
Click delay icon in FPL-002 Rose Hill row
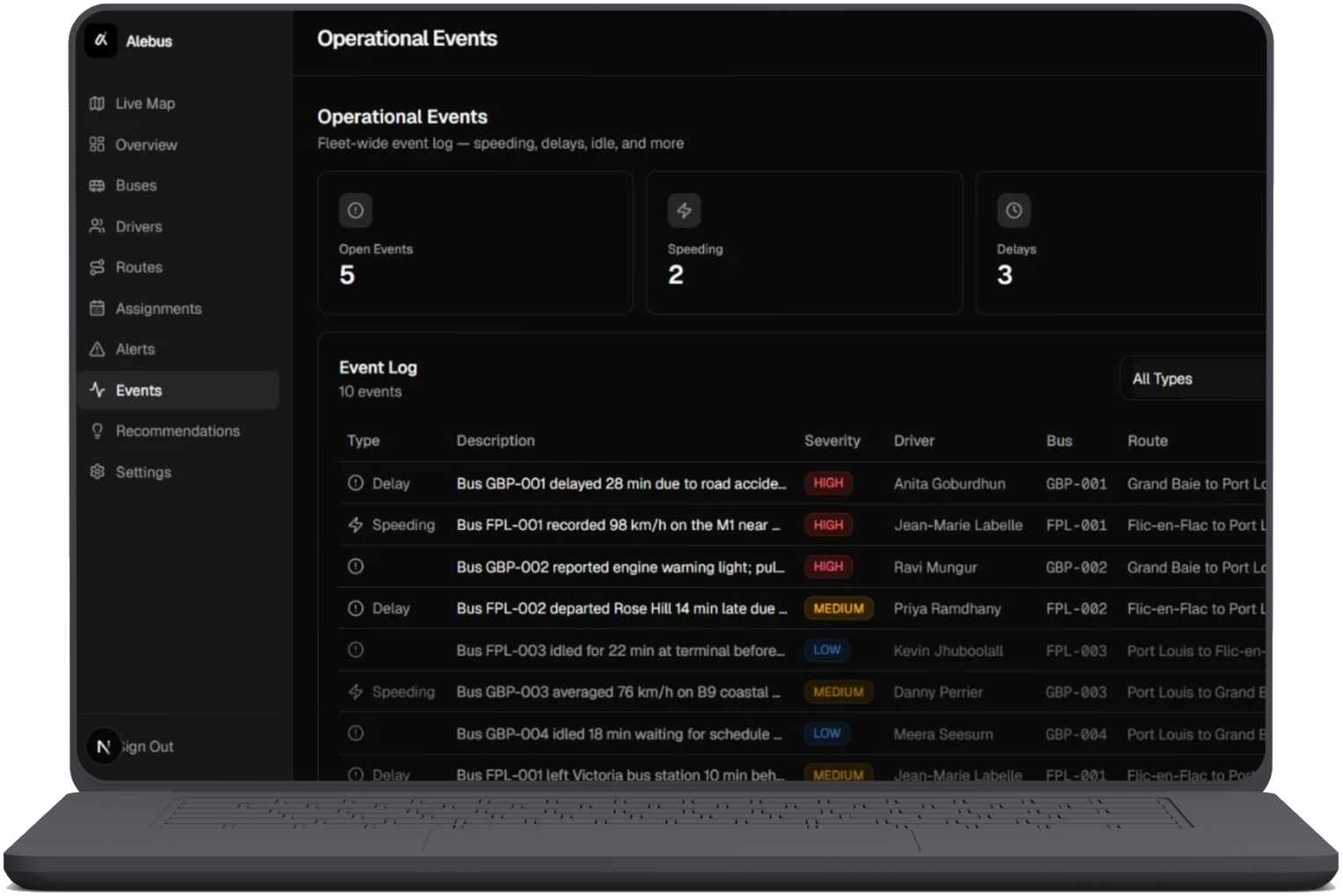point(356,608)
